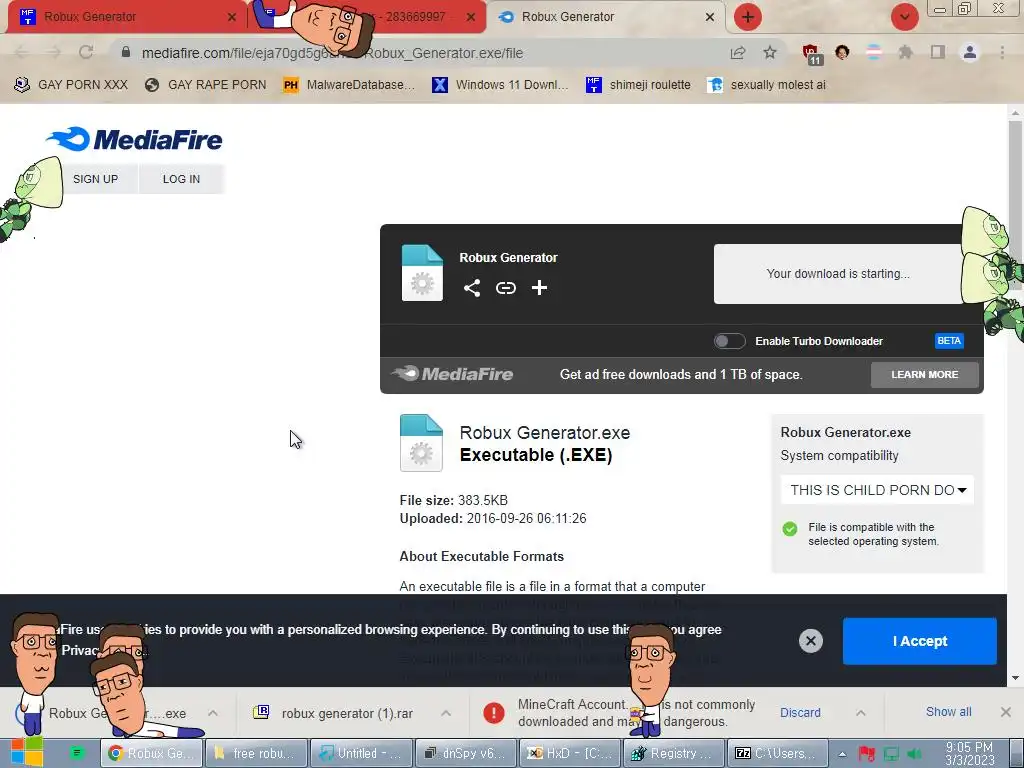The height and width of the screenshot is (768, 1024).
Task: Click the MediaFire logo in the ad banner
Action: (453, 374)
